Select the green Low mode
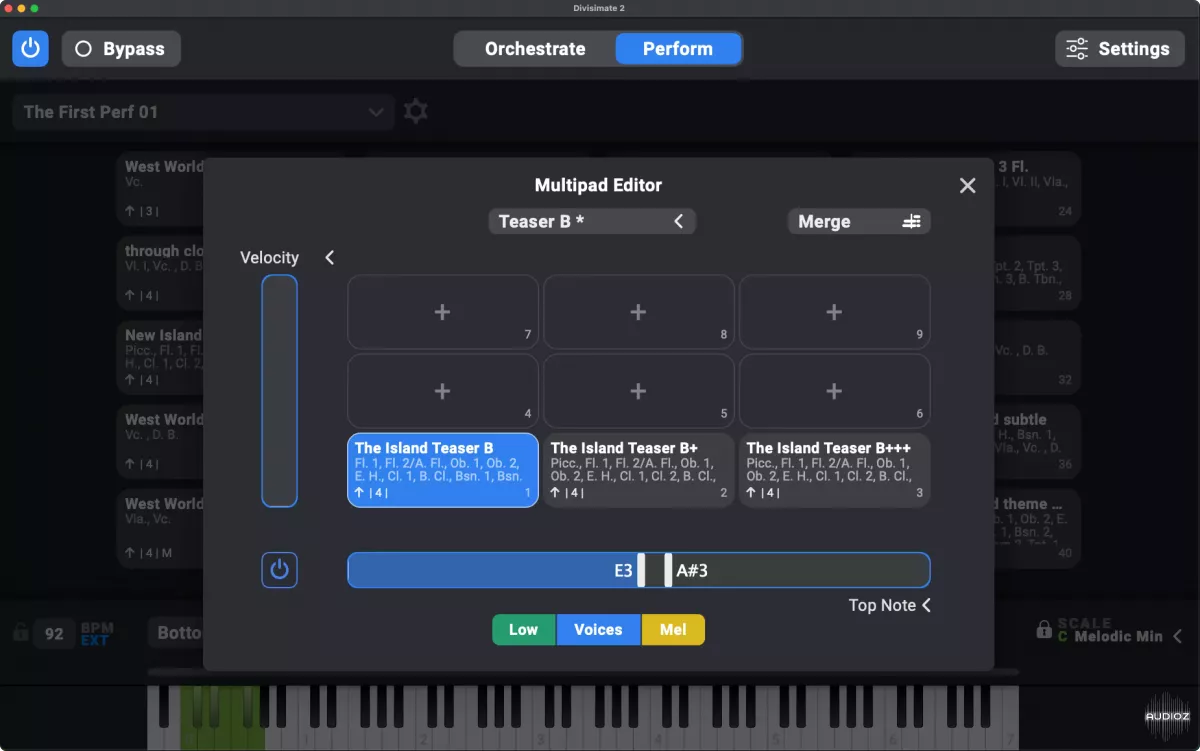Screen dimensions: 1200x751 523,630
